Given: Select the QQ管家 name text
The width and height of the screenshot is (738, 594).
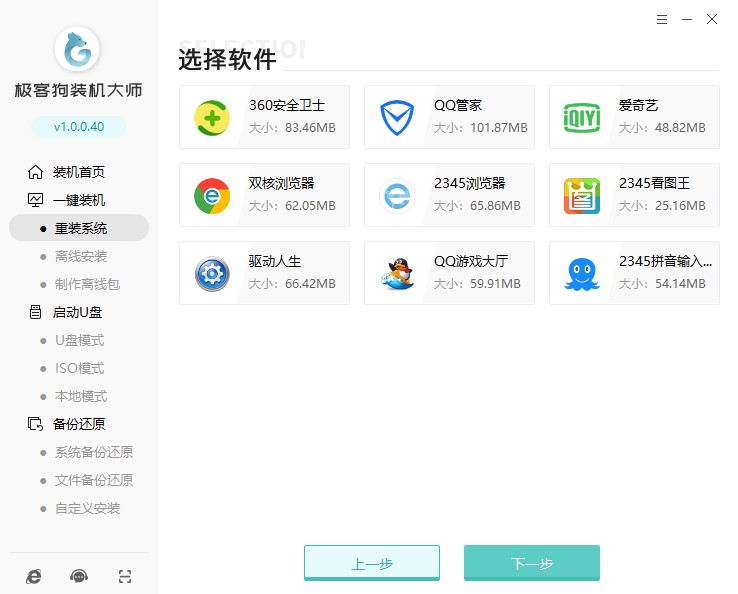Looking at the screenshot, I should pos(458,105).
